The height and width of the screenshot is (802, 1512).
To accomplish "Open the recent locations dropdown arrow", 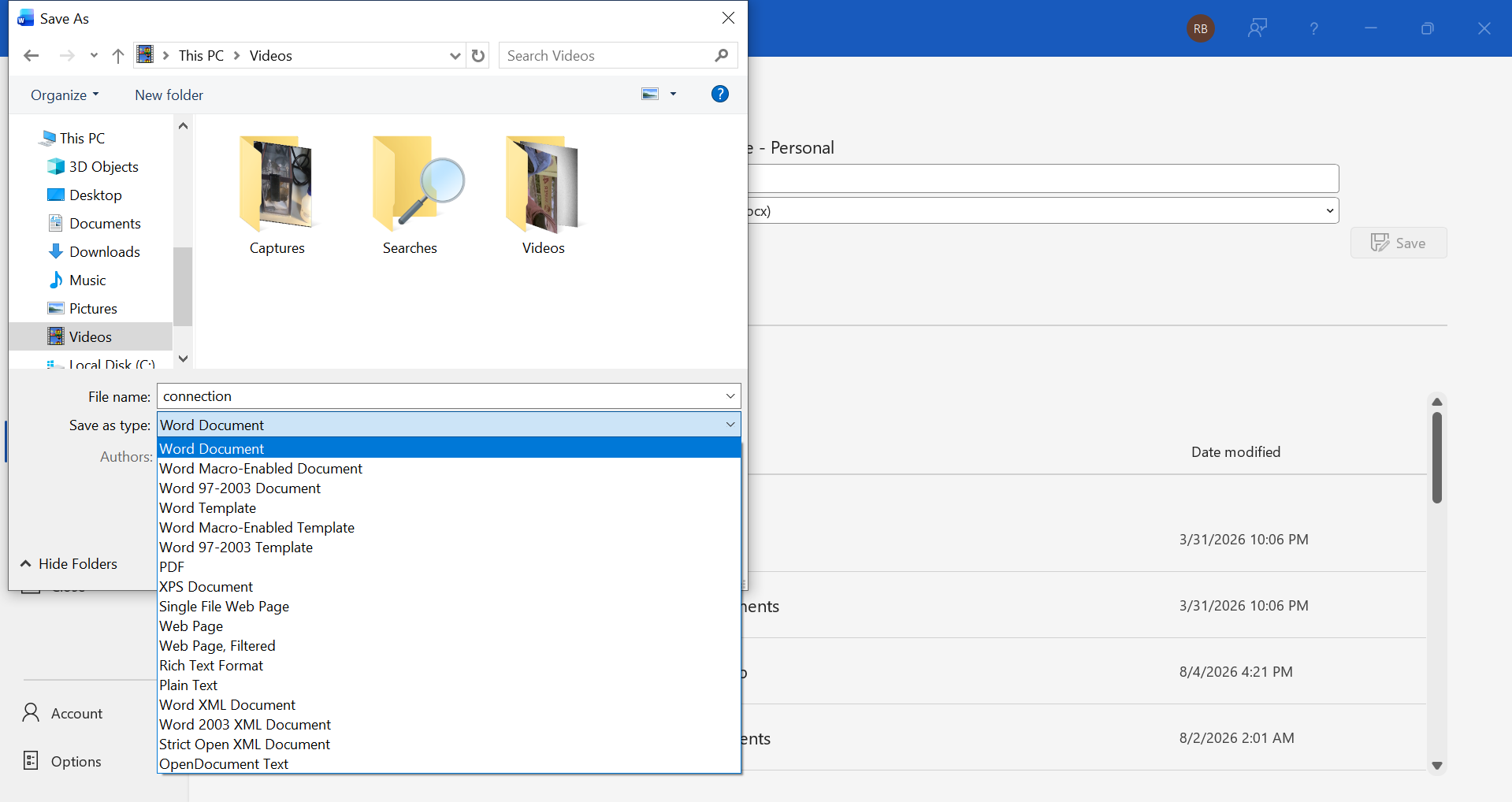I will 94,56.
